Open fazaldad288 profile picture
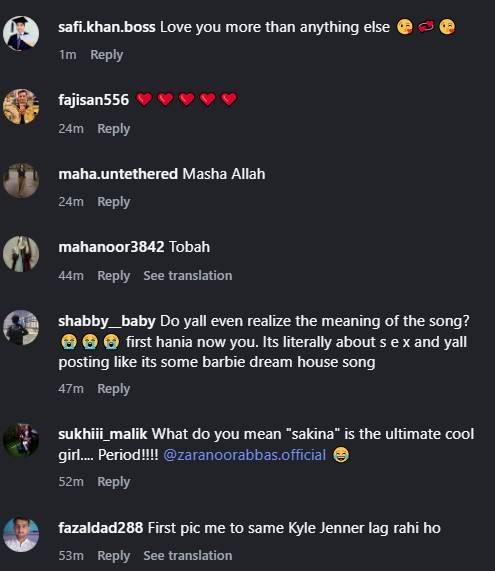This screenshot has height=571, width=495. (x=21, y=534)
